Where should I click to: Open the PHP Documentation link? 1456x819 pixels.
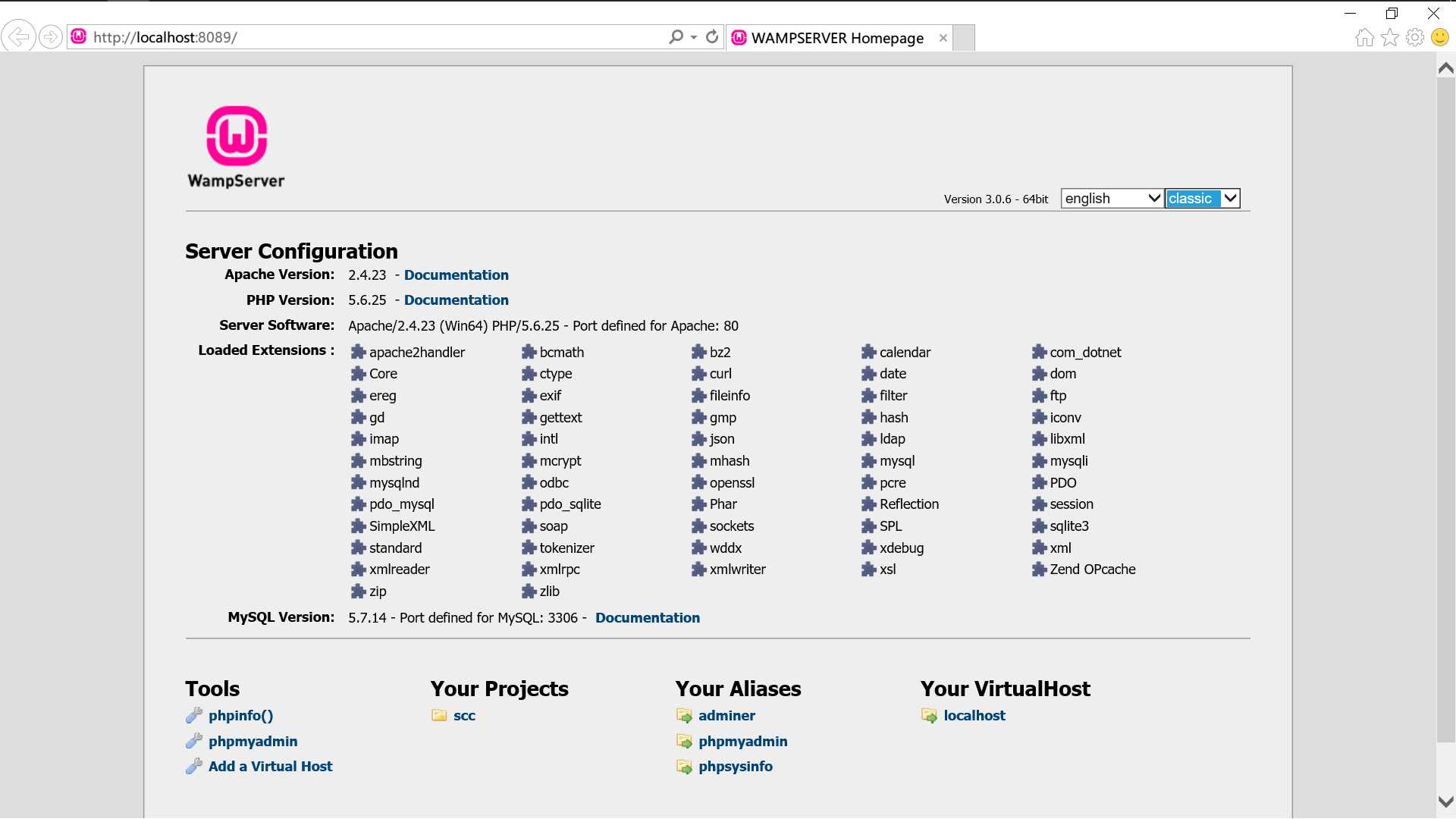point(456,300)
